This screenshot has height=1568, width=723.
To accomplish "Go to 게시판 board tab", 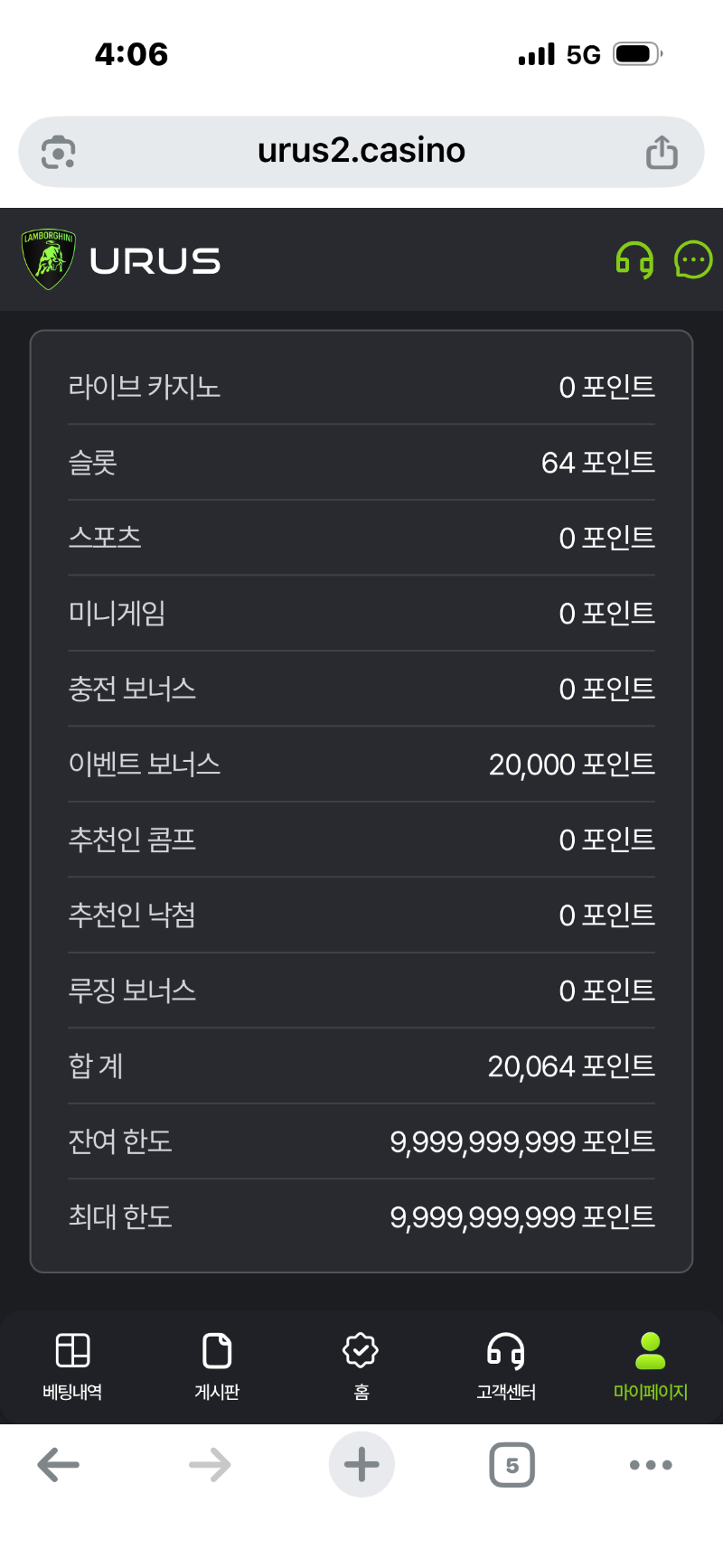I will (217, 1366).
